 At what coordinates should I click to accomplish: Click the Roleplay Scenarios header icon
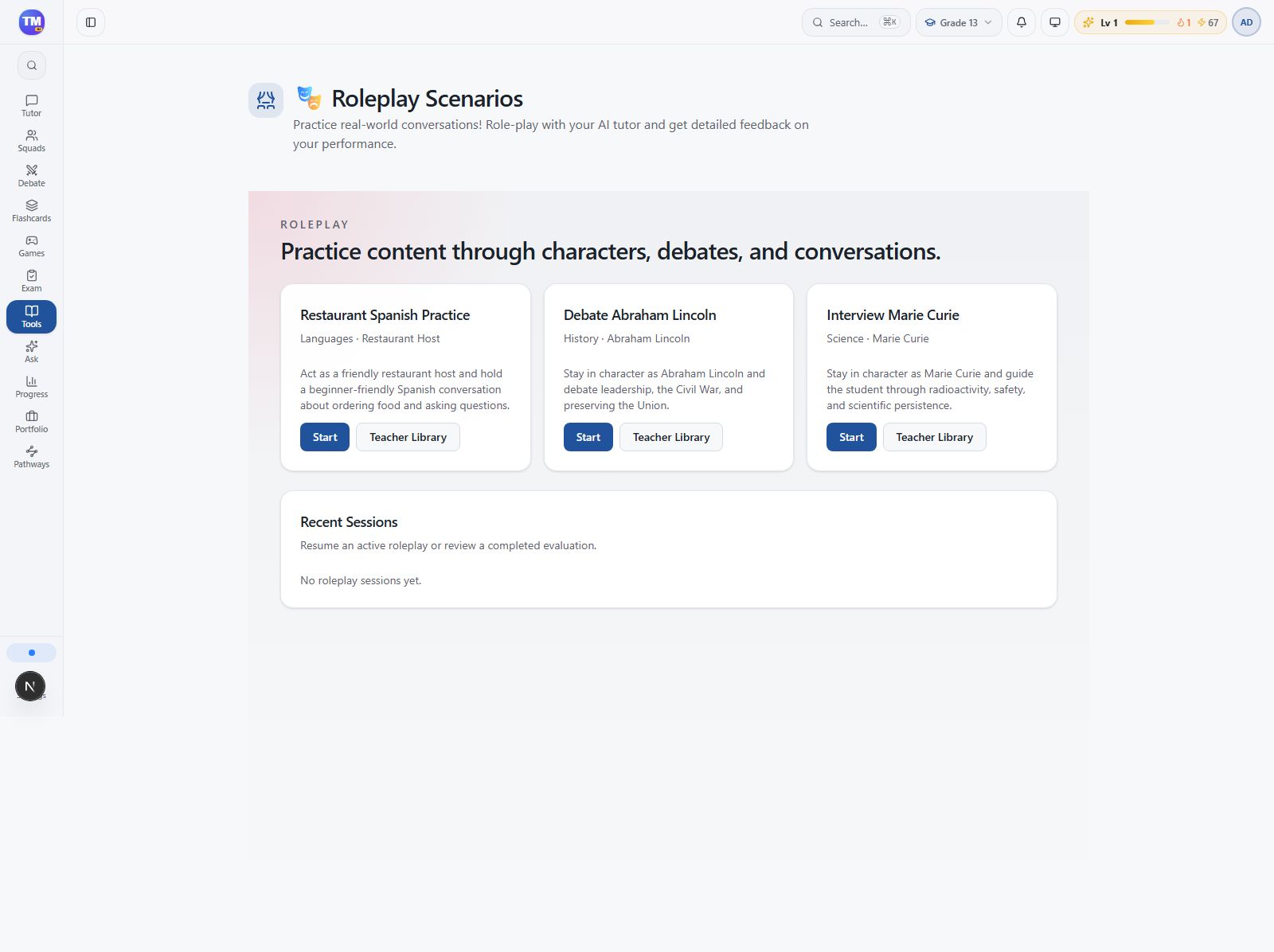click(266, 100)
